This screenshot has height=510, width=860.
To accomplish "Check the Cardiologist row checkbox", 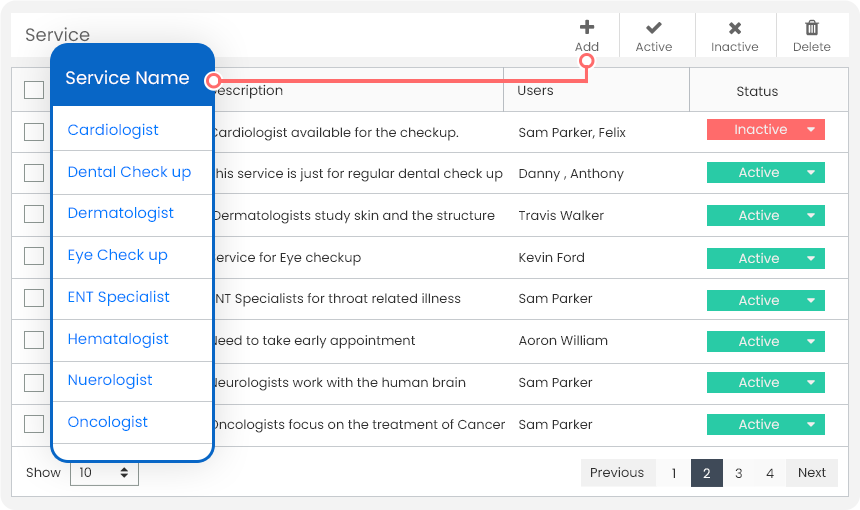I will pos(34,132).
